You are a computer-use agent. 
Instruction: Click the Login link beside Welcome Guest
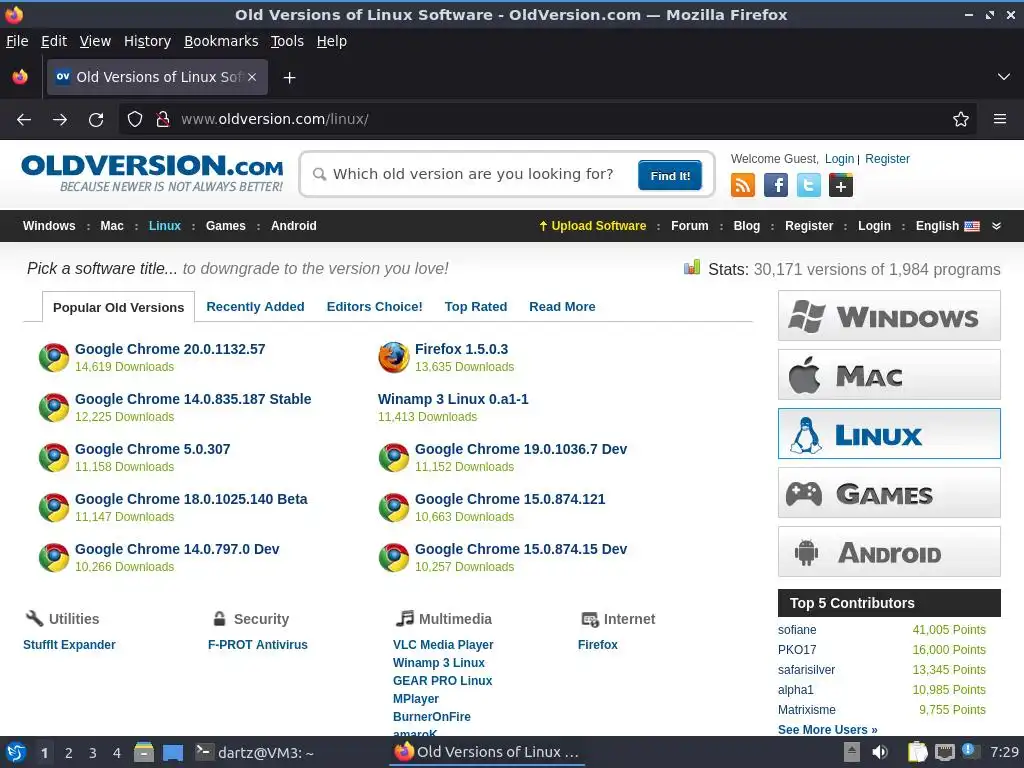839,159
